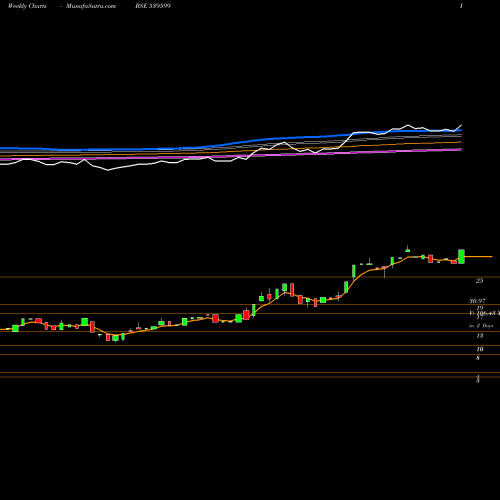Click the price label '8'
The image size is (500, 500).
coord(478,358)
